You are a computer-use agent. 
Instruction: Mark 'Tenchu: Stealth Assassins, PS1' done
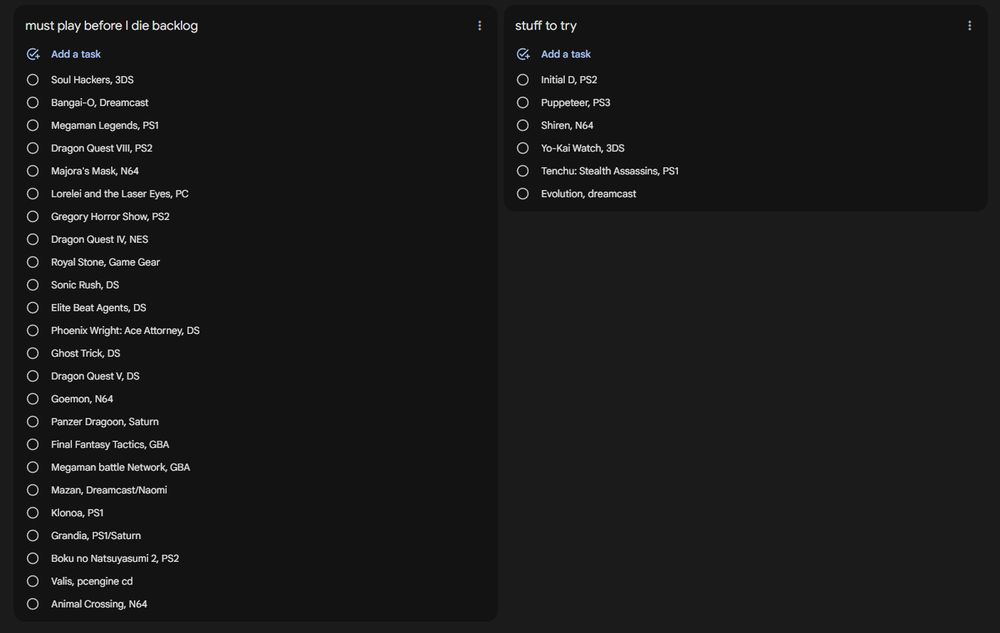tap(522, 171)
